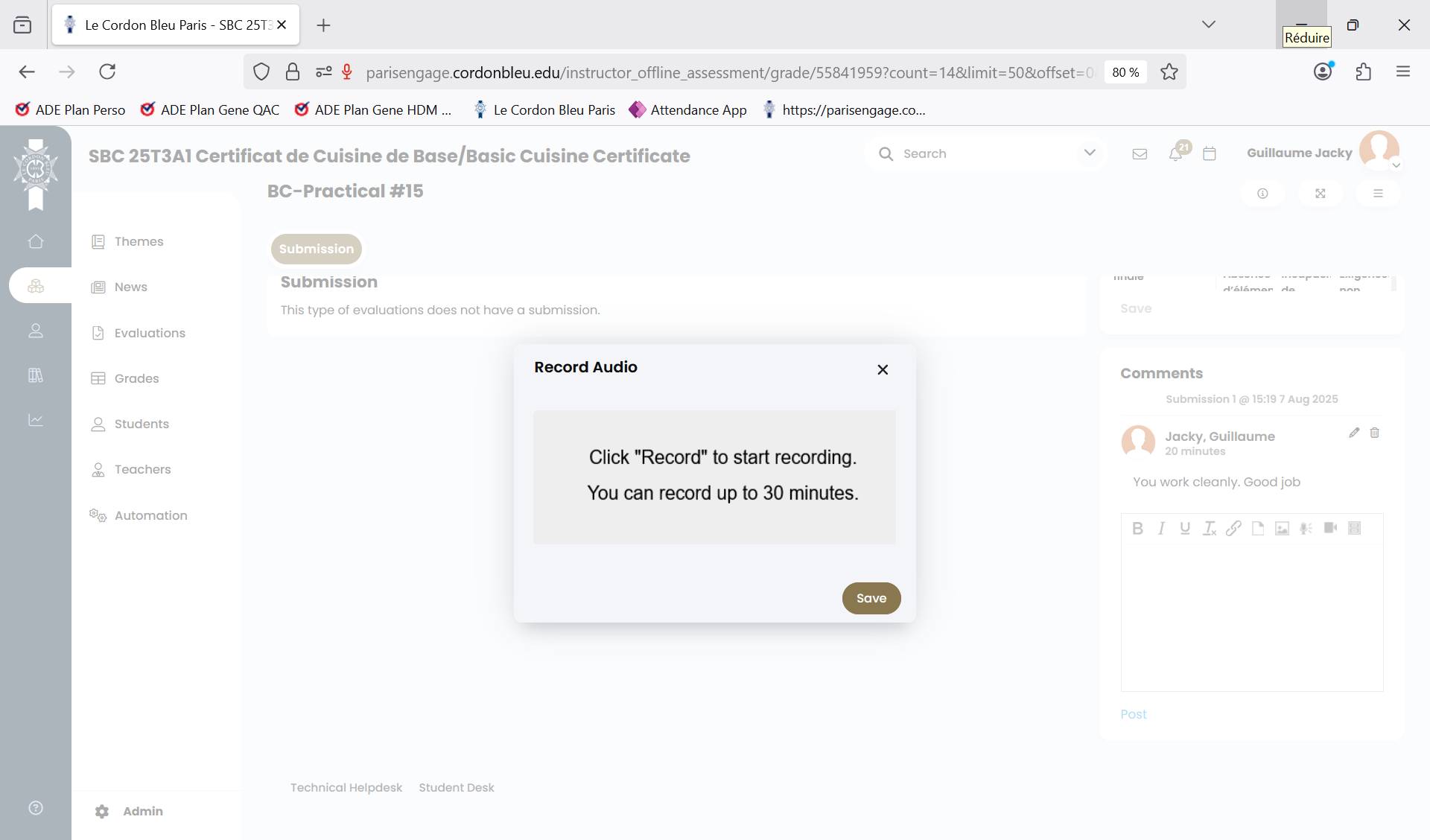Screen dimensions: 1430x840
Task: Open the notifications bell icon
Action: click(1176, 153)
